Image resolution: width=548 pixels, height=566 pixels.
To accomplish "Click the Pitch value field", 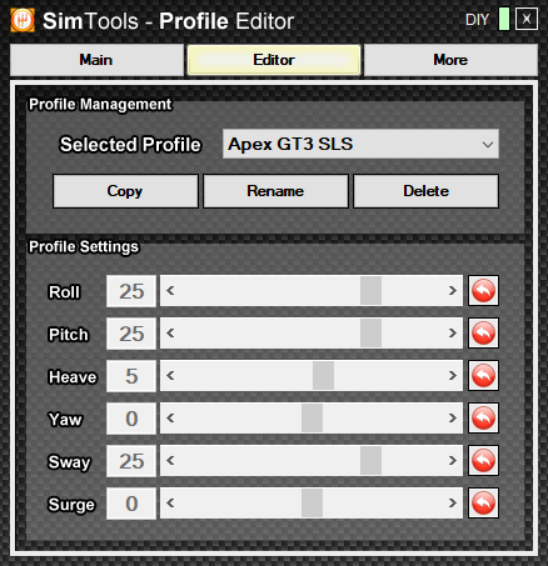I will tap(131, 333).
